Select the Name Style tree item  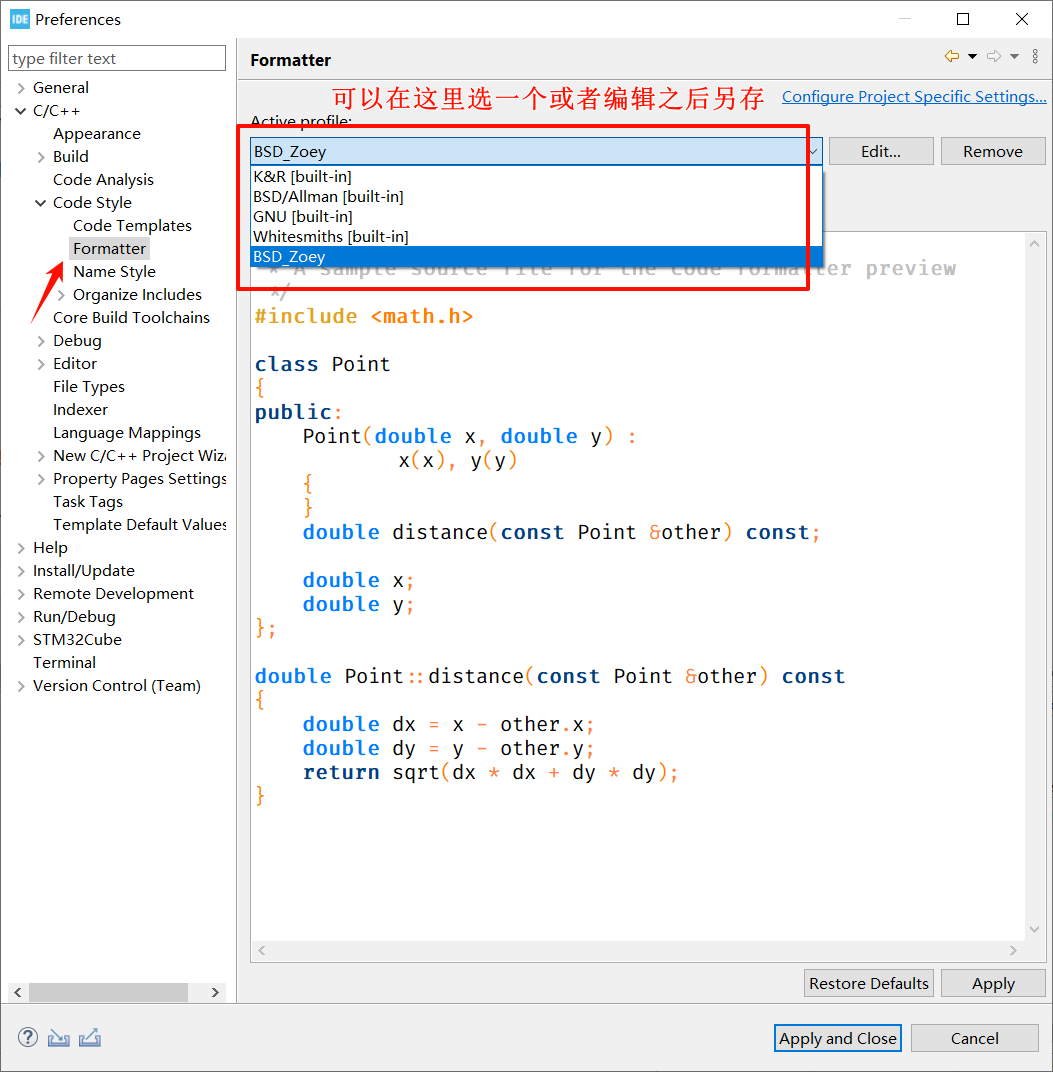[x=114, y=271]
